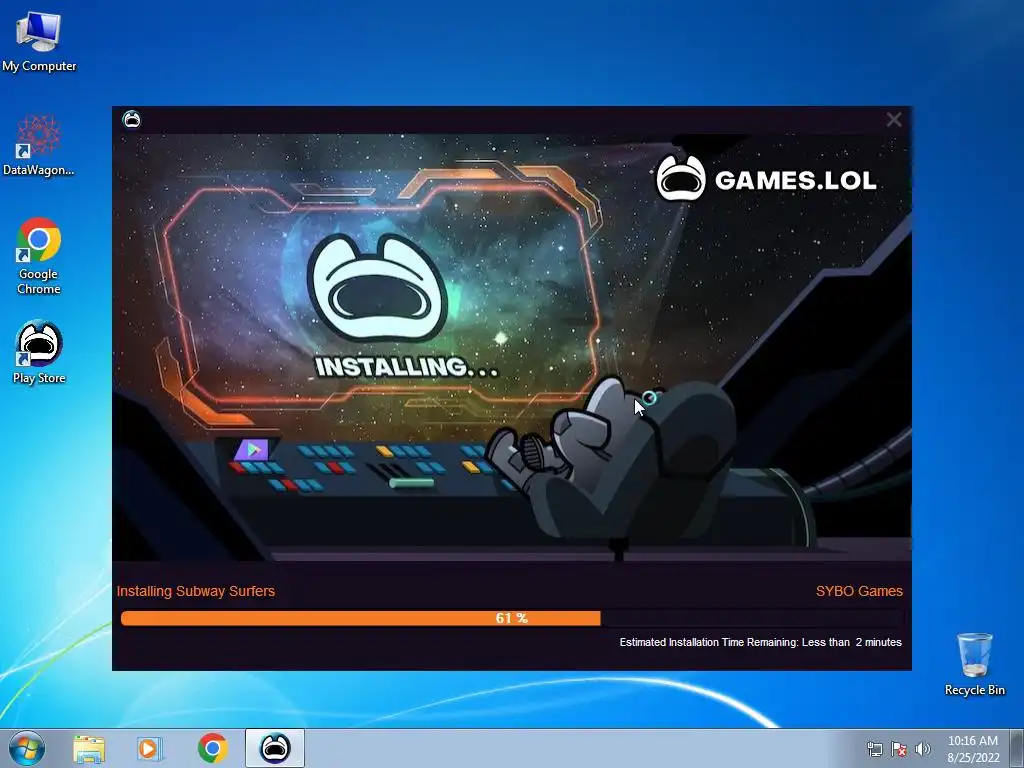Open the volume speaker tray icon
1024x768 pixels.
923,749
